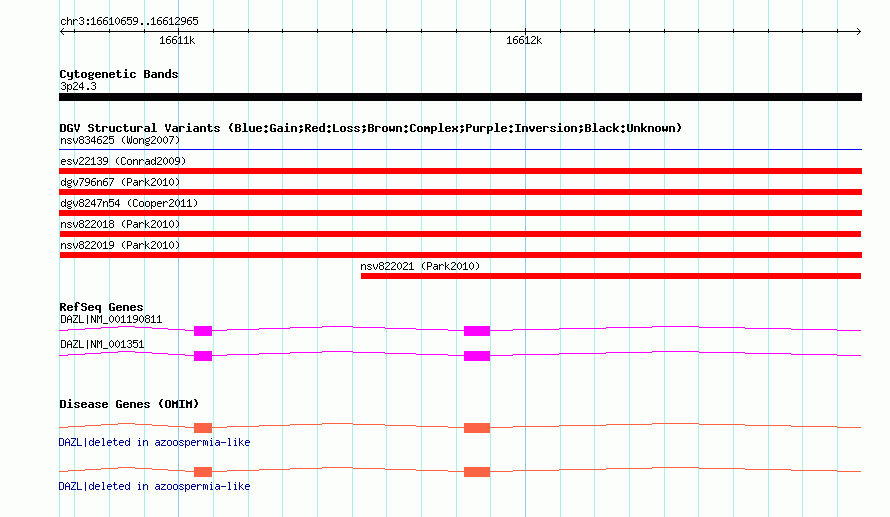890x517 pixels.
Task: Click the 16611k ruler tick label
Action: click(x=177, y=40)
